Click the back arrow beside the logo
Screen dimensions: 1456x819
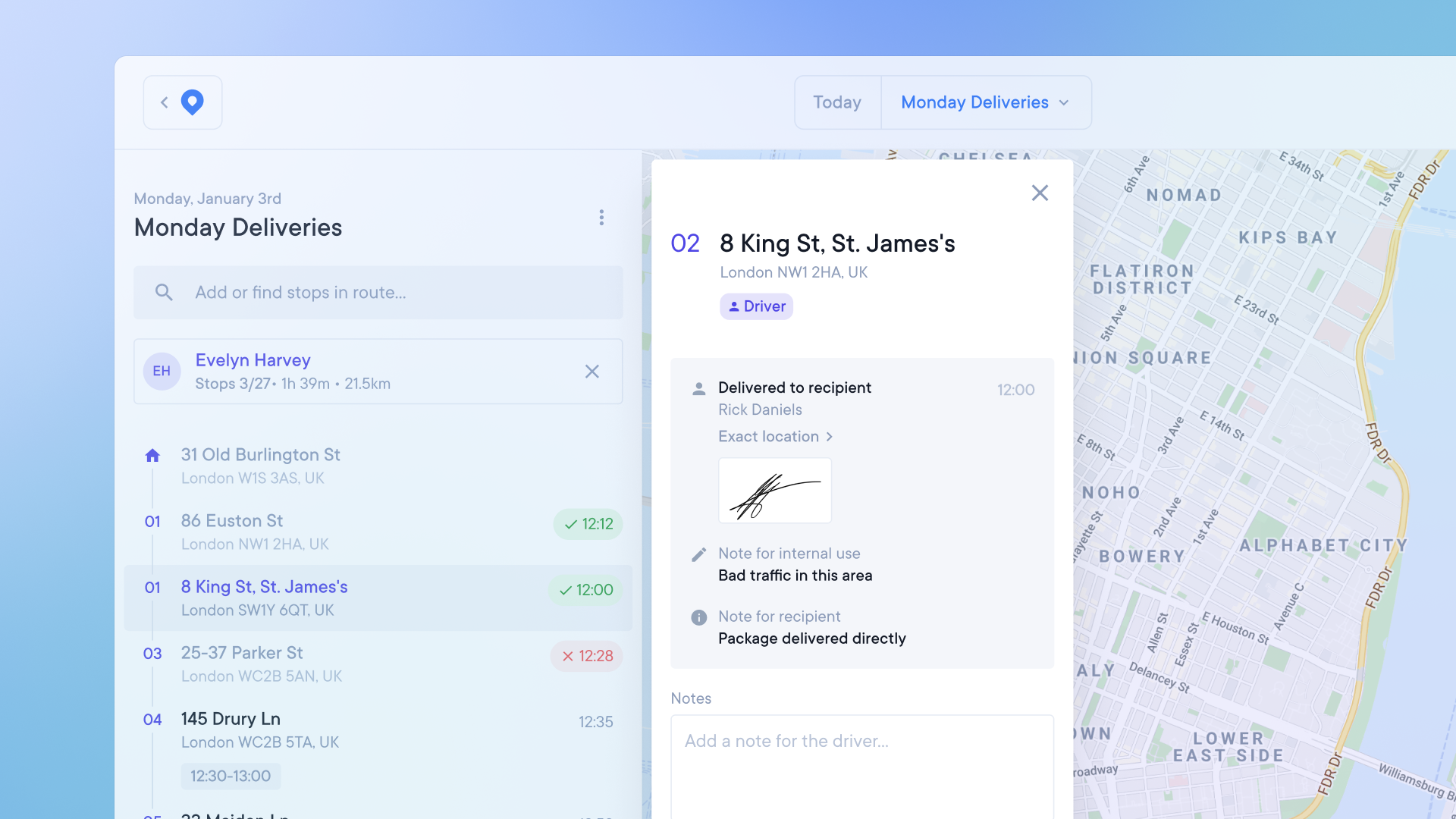tap(164, 102)
